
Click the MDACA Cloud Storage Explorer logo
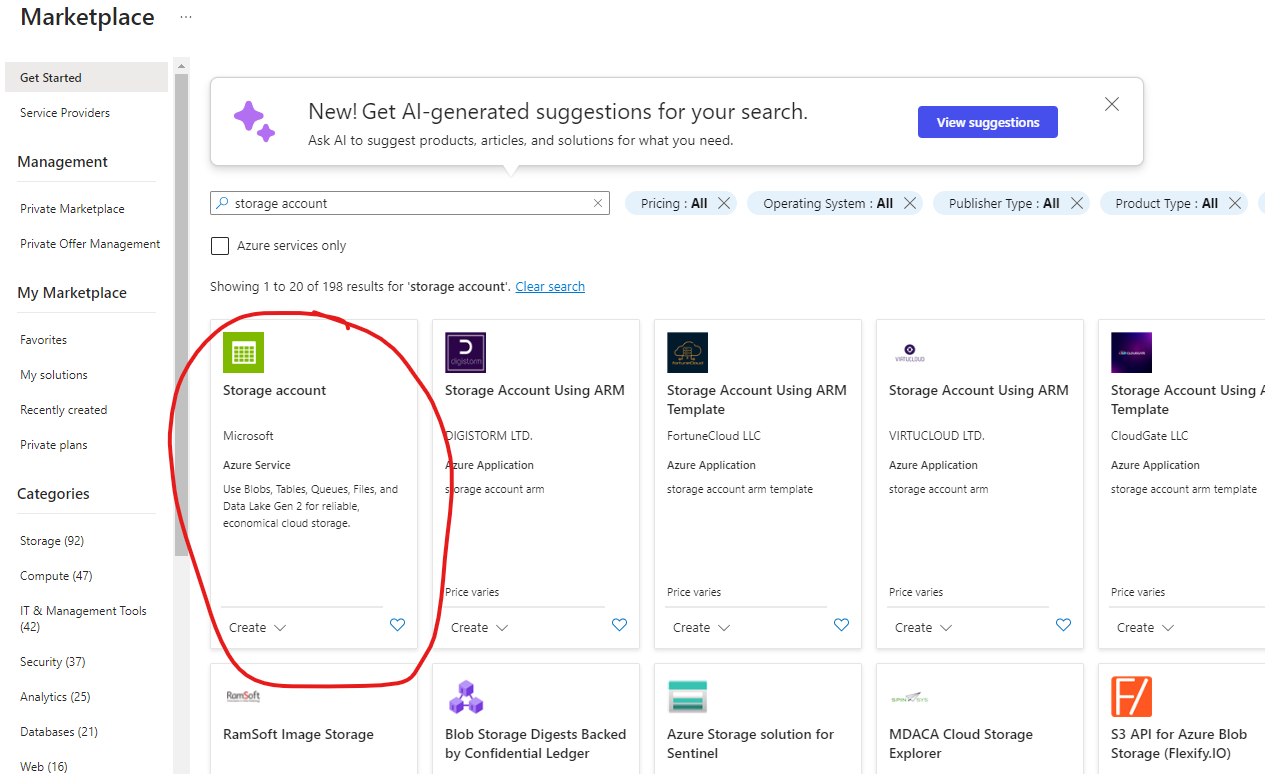coord(909,697)
